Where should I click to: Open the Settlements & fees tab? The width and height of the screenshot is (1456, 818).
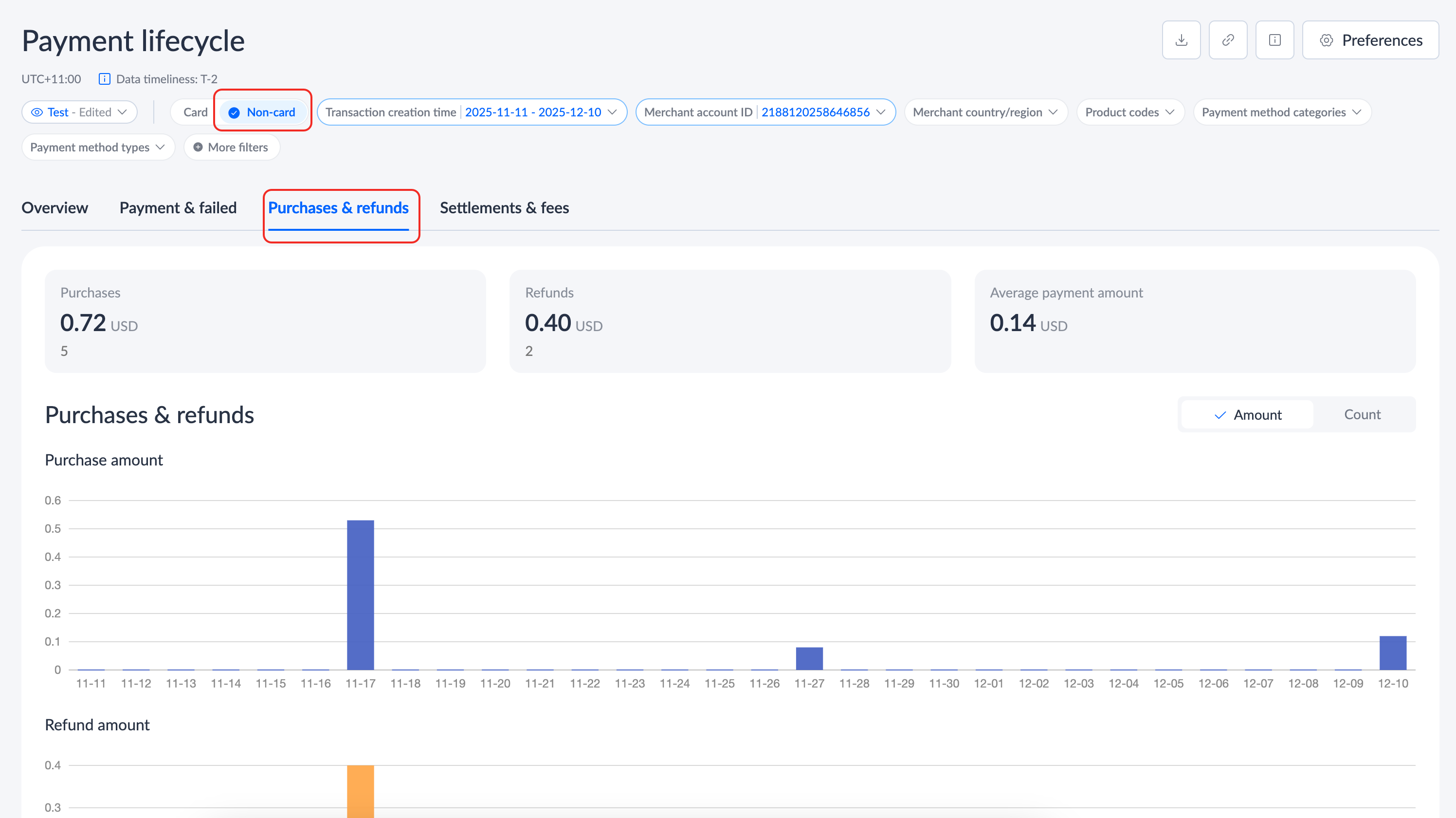tap(504, 207)
